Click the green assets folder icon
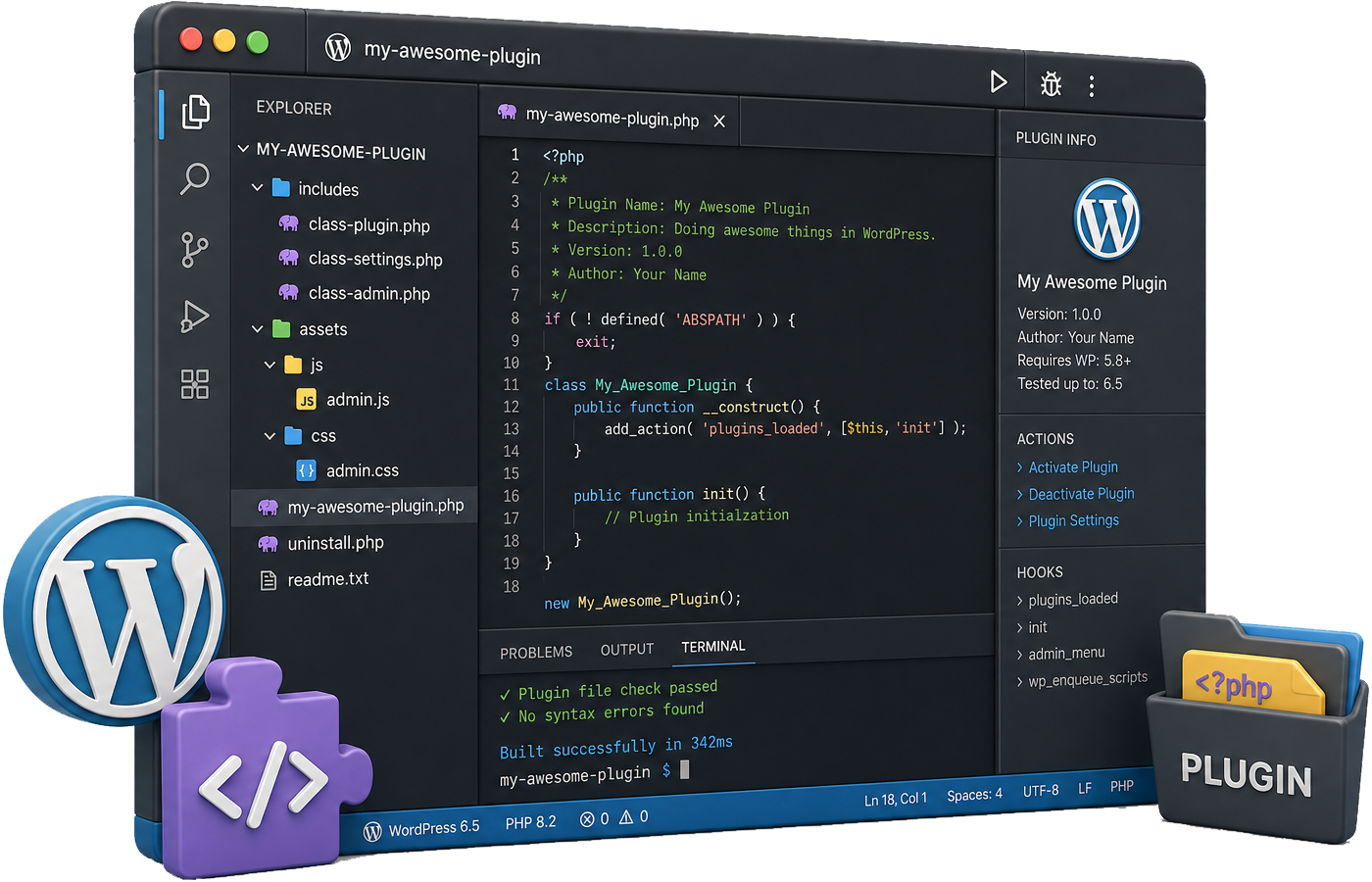 click(281, 328)
